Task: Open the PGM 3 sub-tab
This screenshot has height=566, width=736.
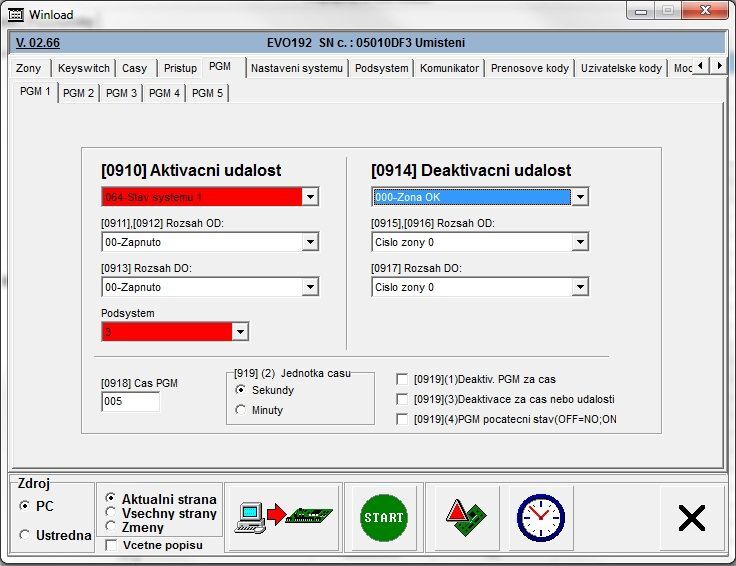Action: [121, 93]
